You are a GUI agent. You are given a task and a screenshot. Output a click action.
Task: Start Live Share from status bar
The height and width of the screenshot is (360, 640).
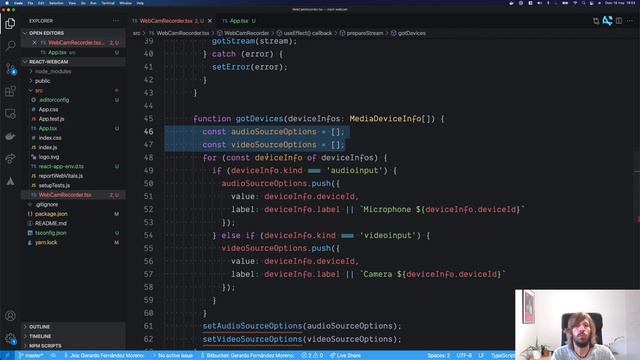(345, 356)
